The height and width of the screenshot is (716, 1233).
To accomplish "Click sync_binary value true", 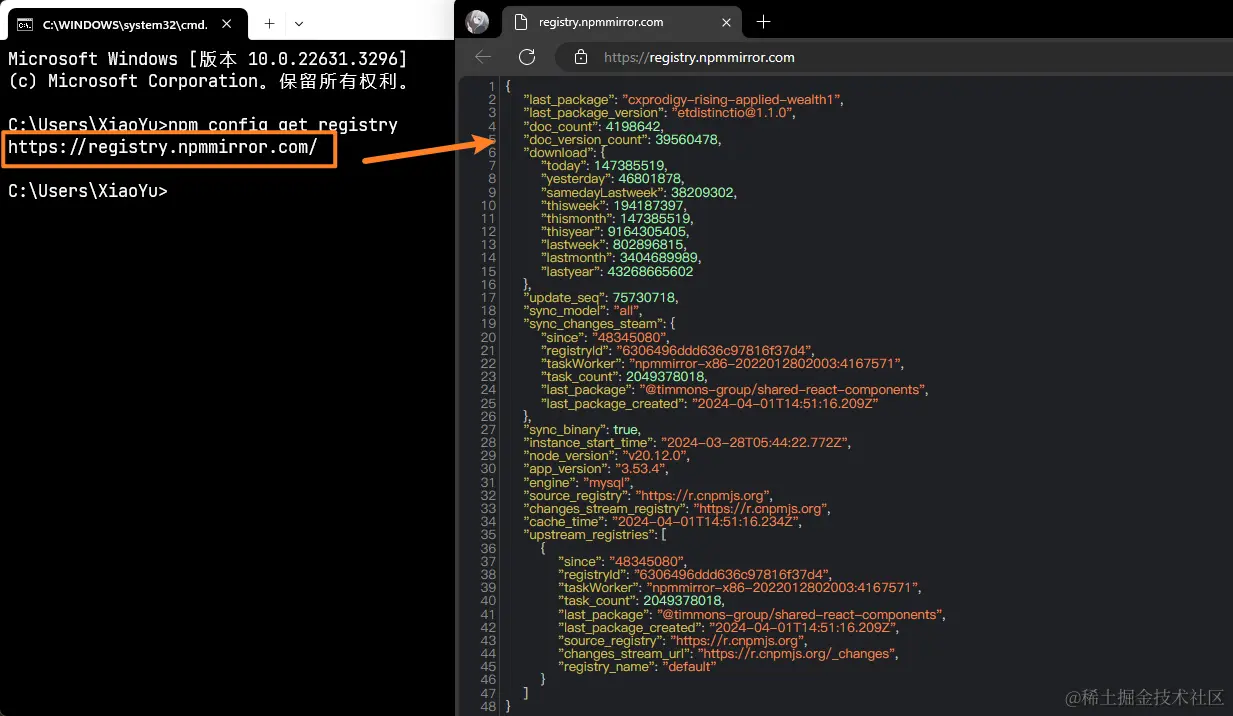I will click(x=625, y=429).
